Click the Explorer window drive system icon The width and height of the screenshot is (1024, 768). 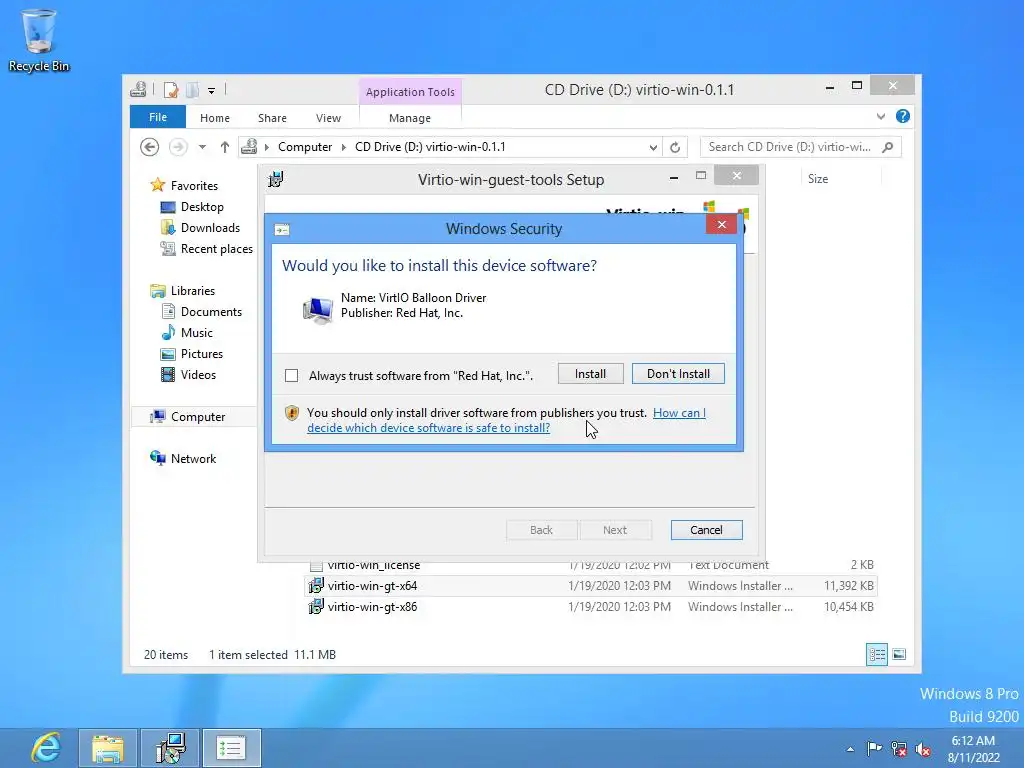(138, 89)
